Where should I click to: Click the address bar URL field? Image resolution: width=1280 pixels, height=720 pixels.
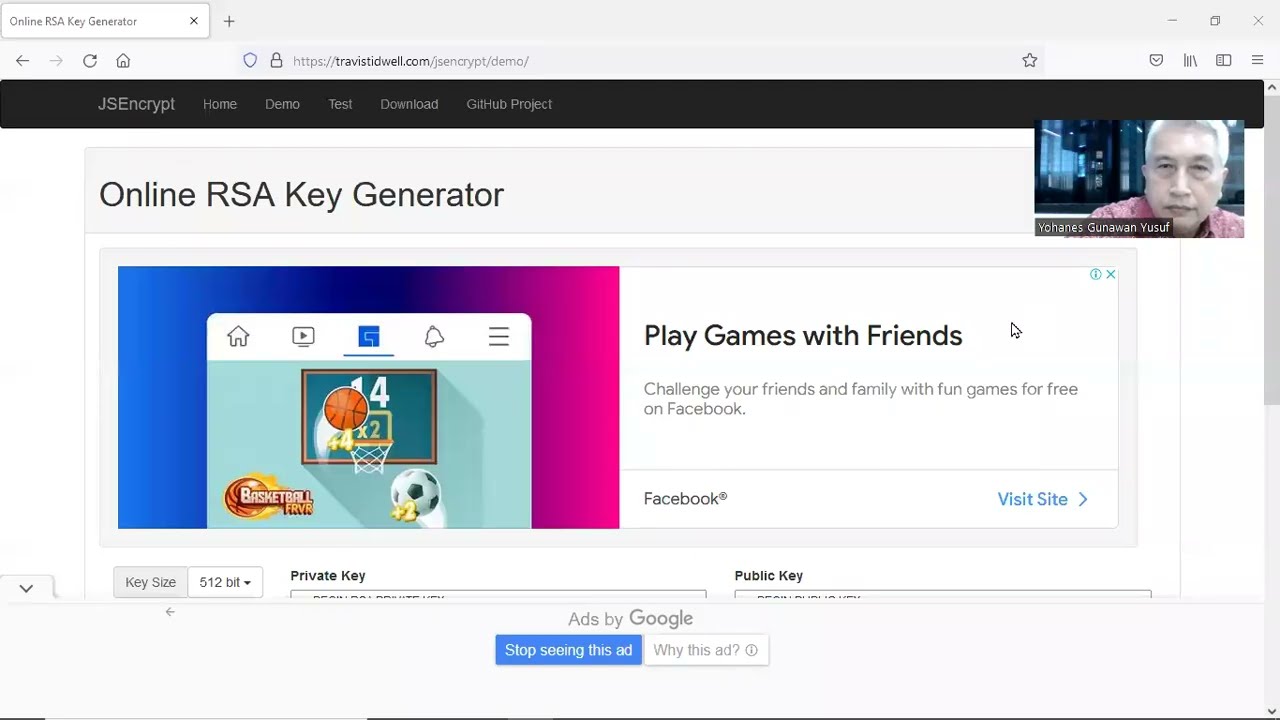[600, 61]
